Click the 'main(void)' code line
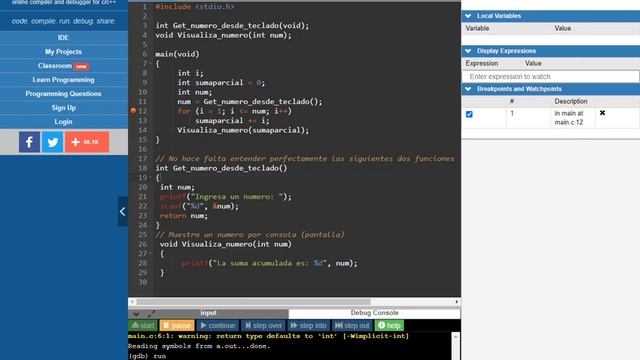Screen dimensions: 640x360 point(177,54)
